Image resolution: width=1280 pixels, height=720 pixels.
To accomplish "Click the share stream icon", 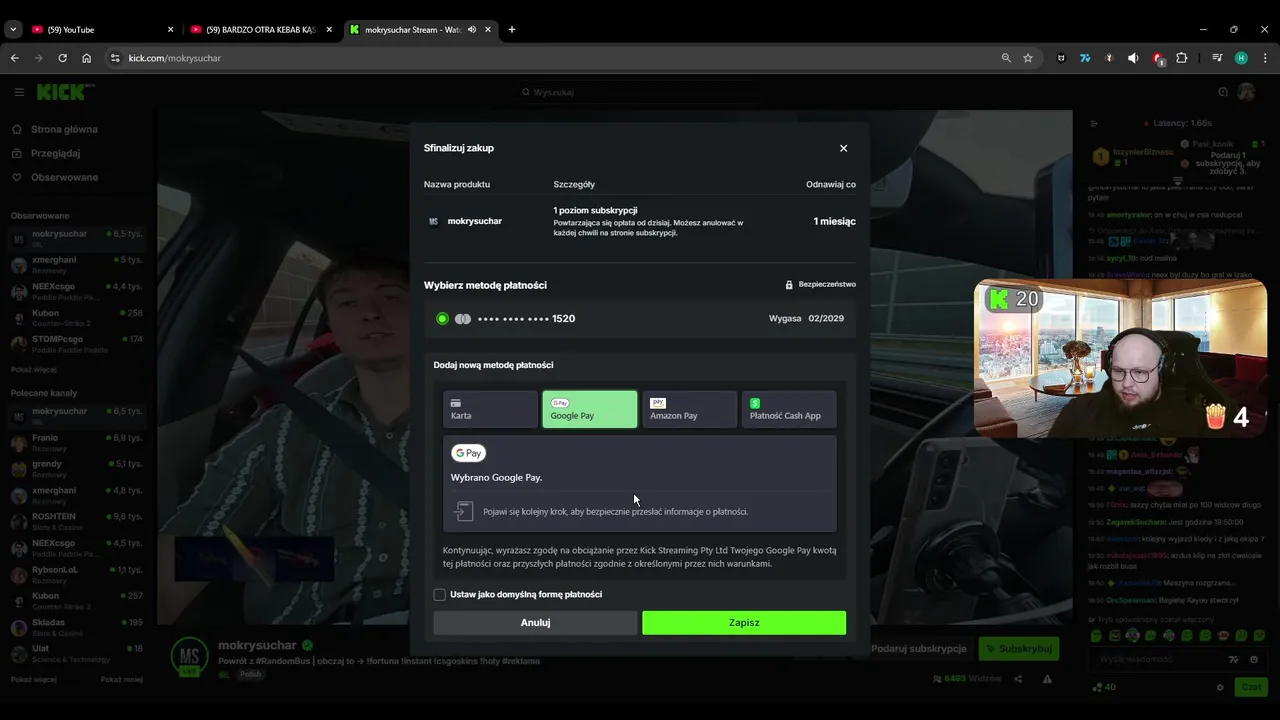I will (x=1018, y=679).
